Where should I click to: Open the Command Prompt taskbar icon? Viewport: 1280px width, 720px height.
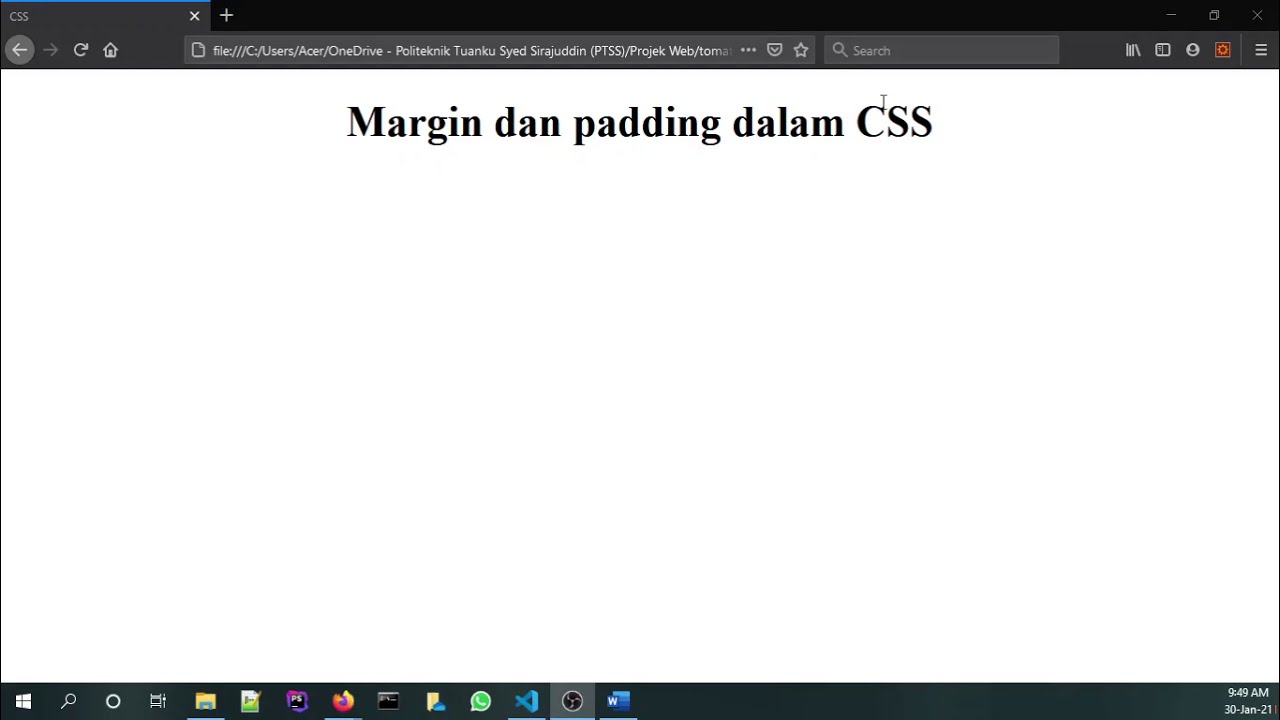pos(389,701)
